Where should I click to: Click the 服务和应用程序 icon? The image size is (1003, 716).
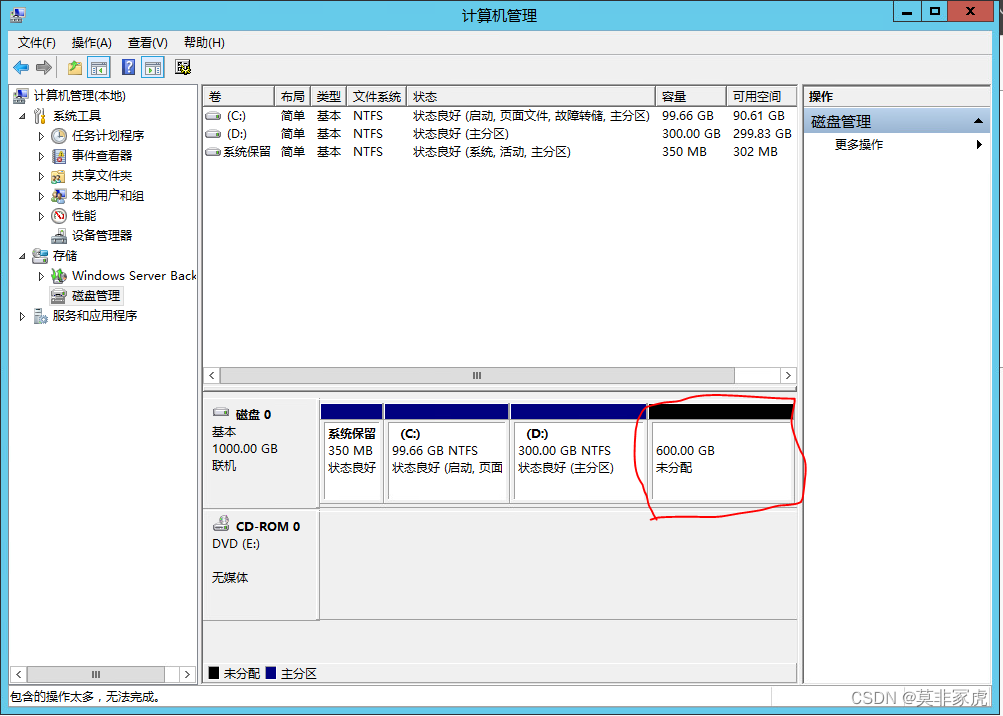40,316
